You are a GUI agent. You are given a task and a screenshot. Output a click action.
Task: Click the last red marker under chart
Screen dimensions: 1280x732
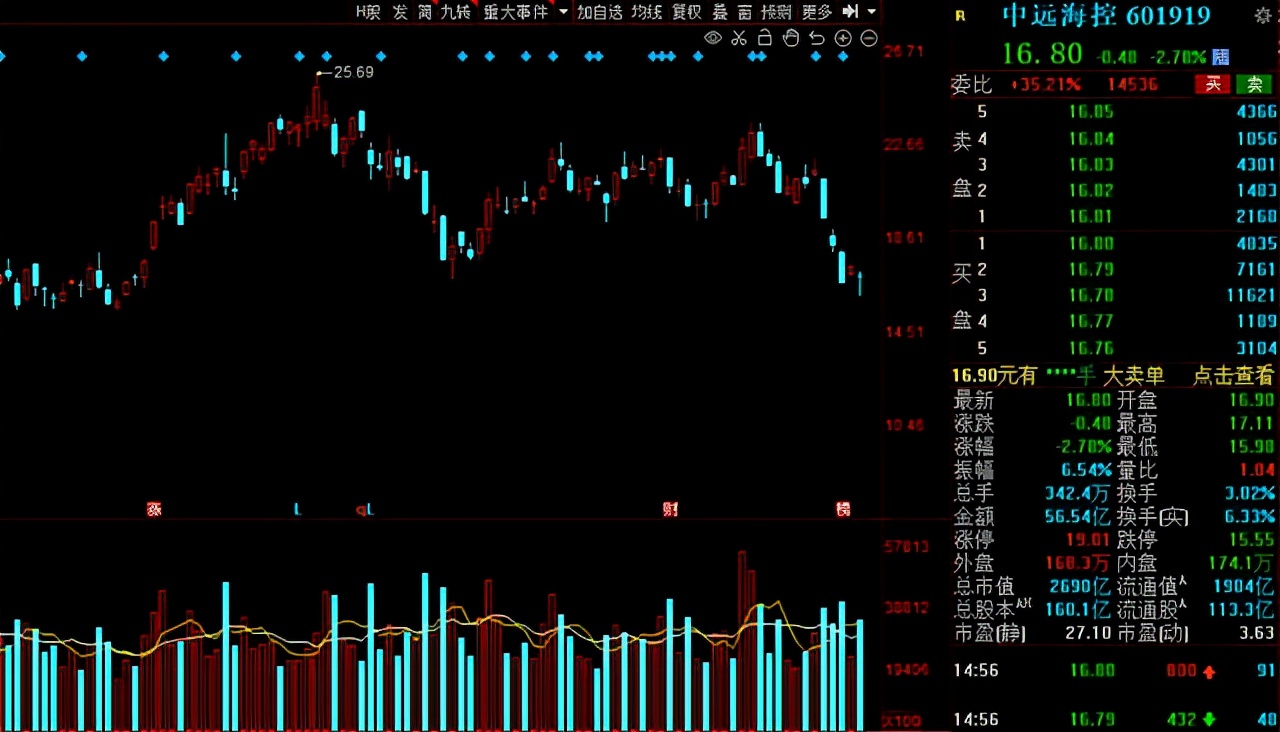click(x=843, y=509)
